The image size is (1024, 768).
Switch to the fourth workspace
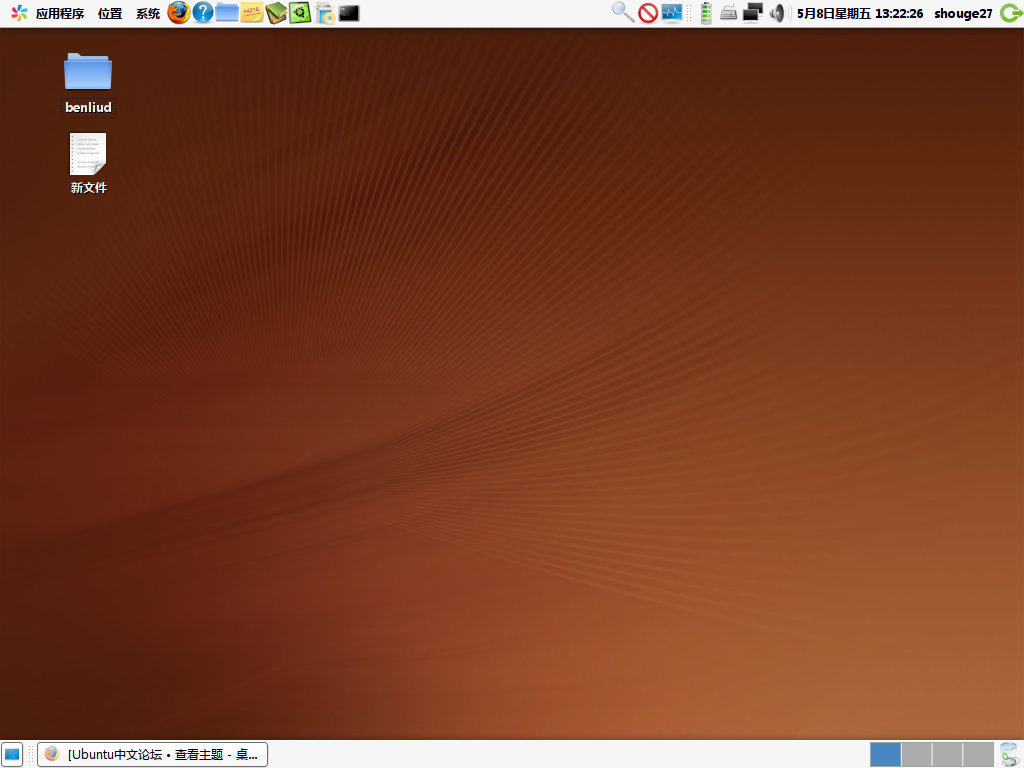978,754
